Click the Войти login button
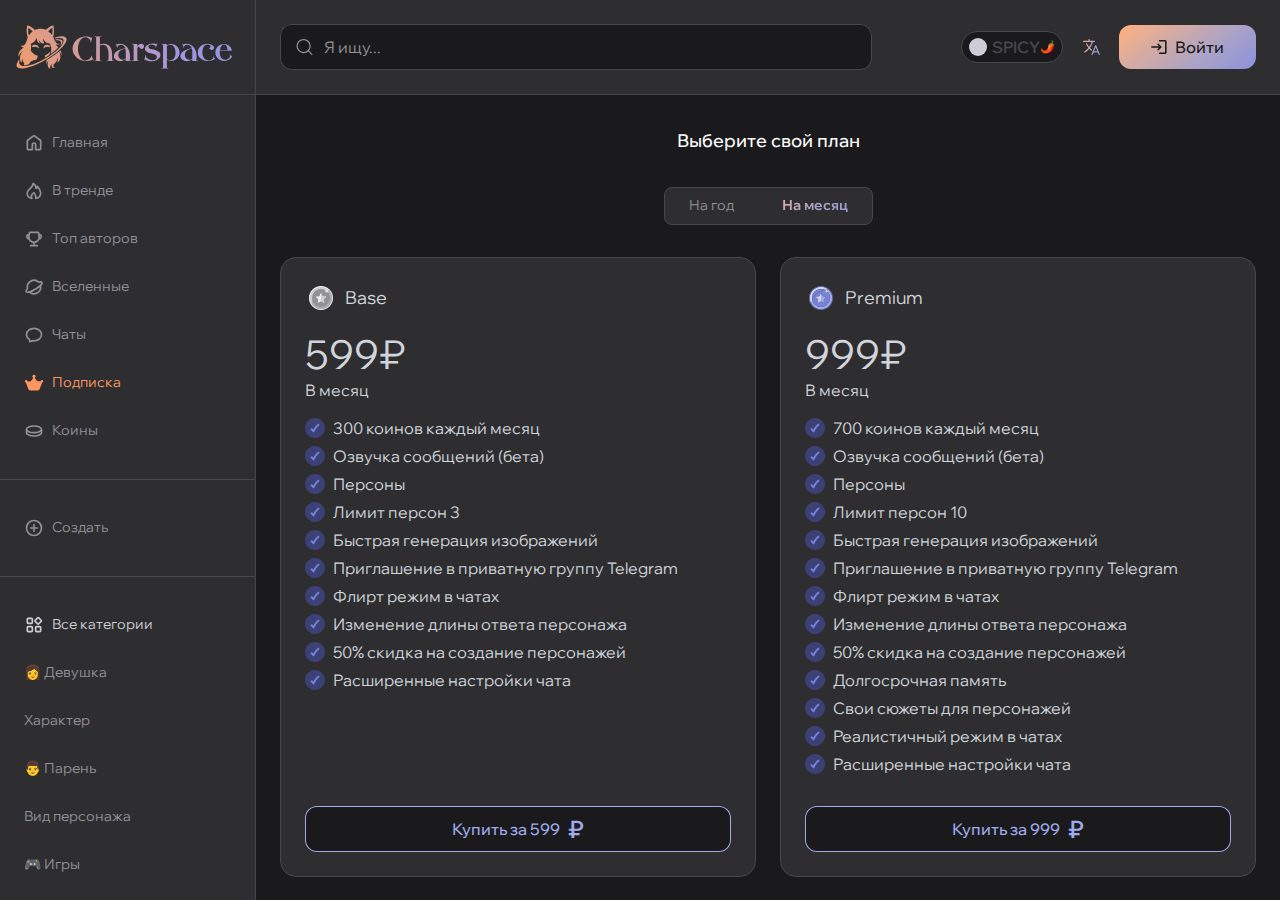 pos(1187,47)
